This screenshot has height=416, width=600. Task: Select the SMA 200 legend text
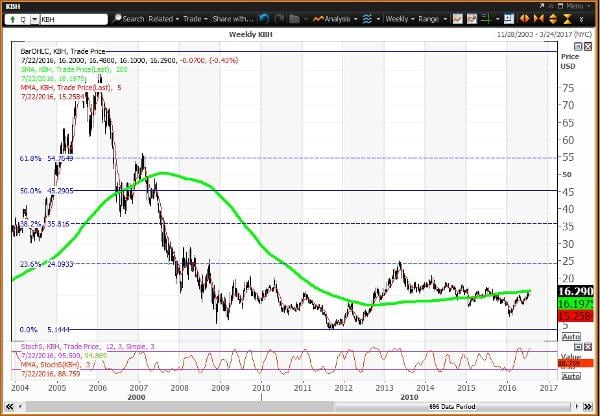coord(74,69)
